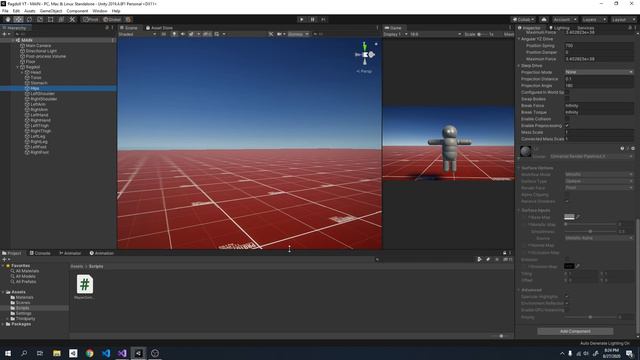
Task: Click the Break Force input field
Action: tap(599, 106)
